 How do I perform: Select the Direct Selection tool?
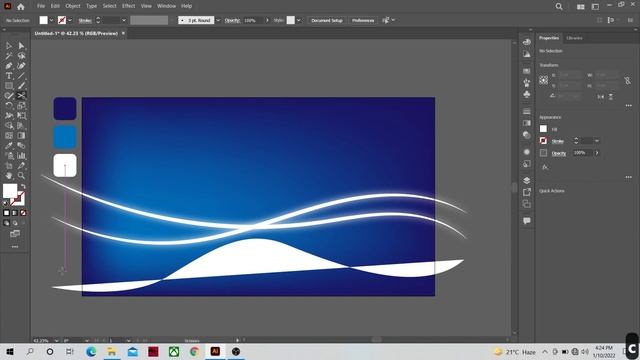(21, 46)
